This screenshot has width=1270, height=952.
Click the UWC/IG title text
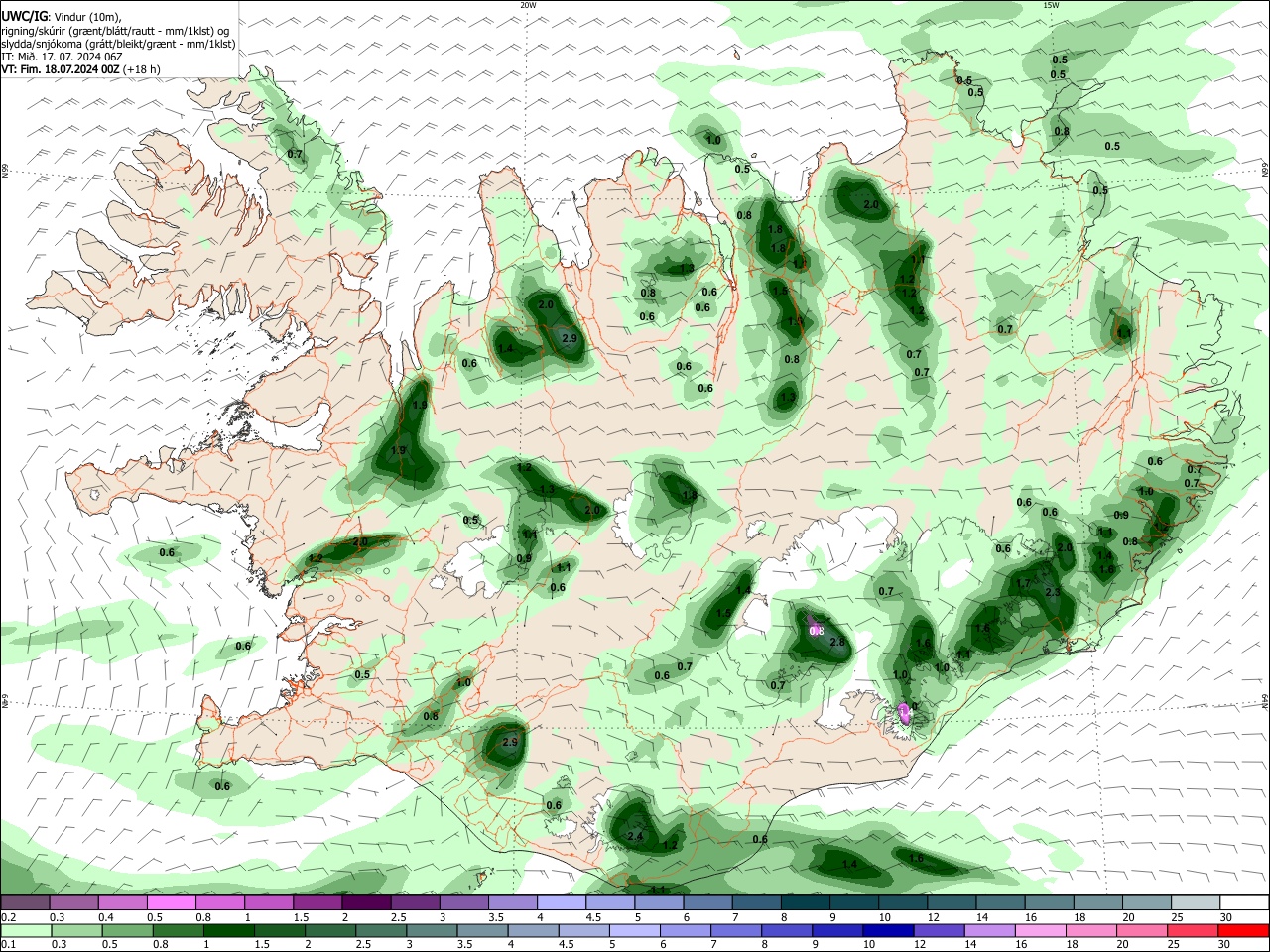pos(24,17)
